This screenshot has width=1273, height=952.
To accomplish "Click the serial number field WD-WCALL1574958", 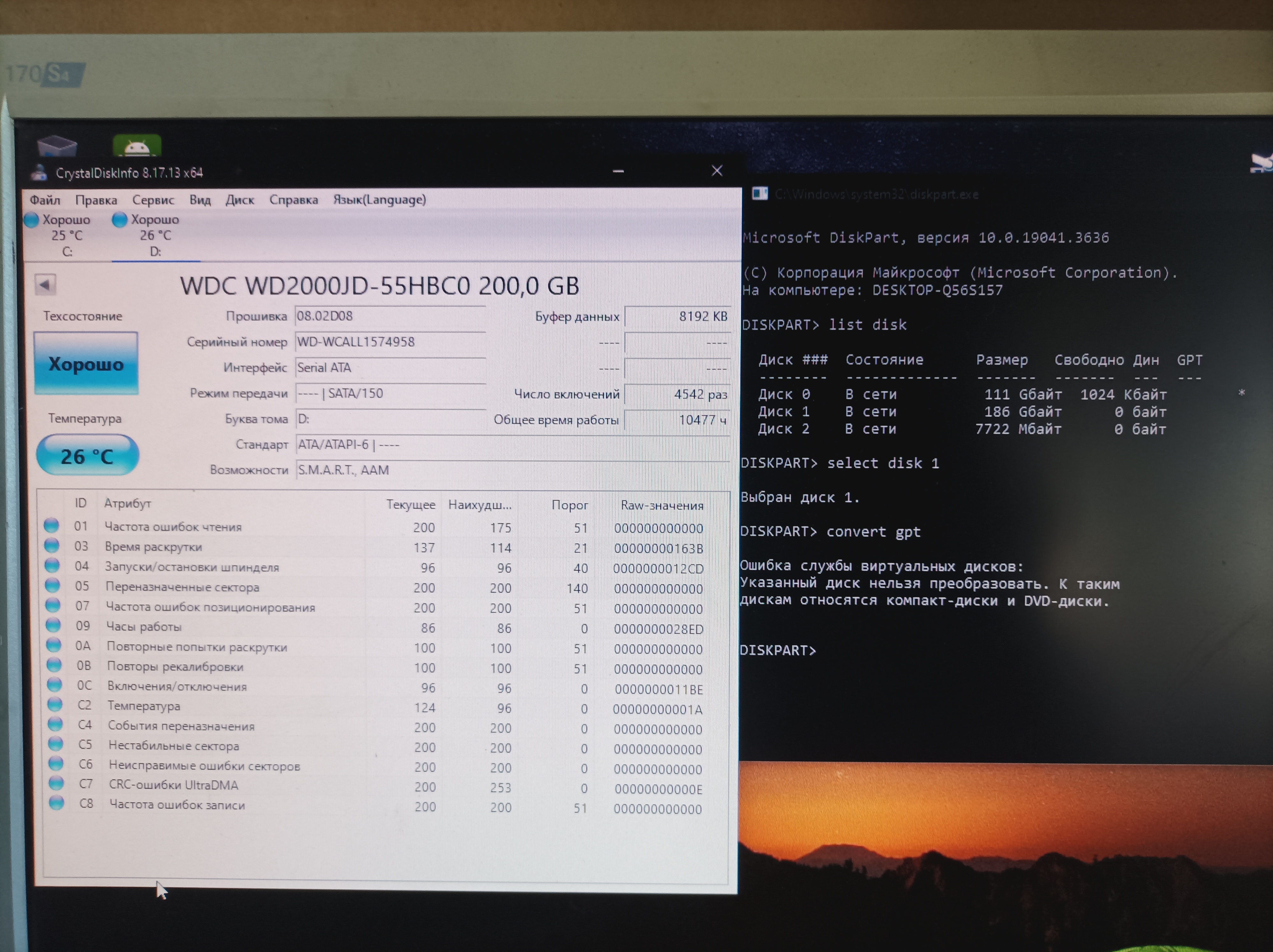I will click(x=390, y=342).
